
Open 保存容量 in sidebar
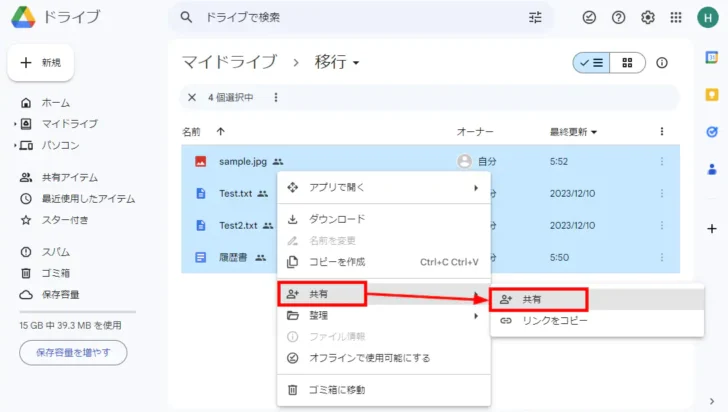pyautogui.click(x=60, y=295)
